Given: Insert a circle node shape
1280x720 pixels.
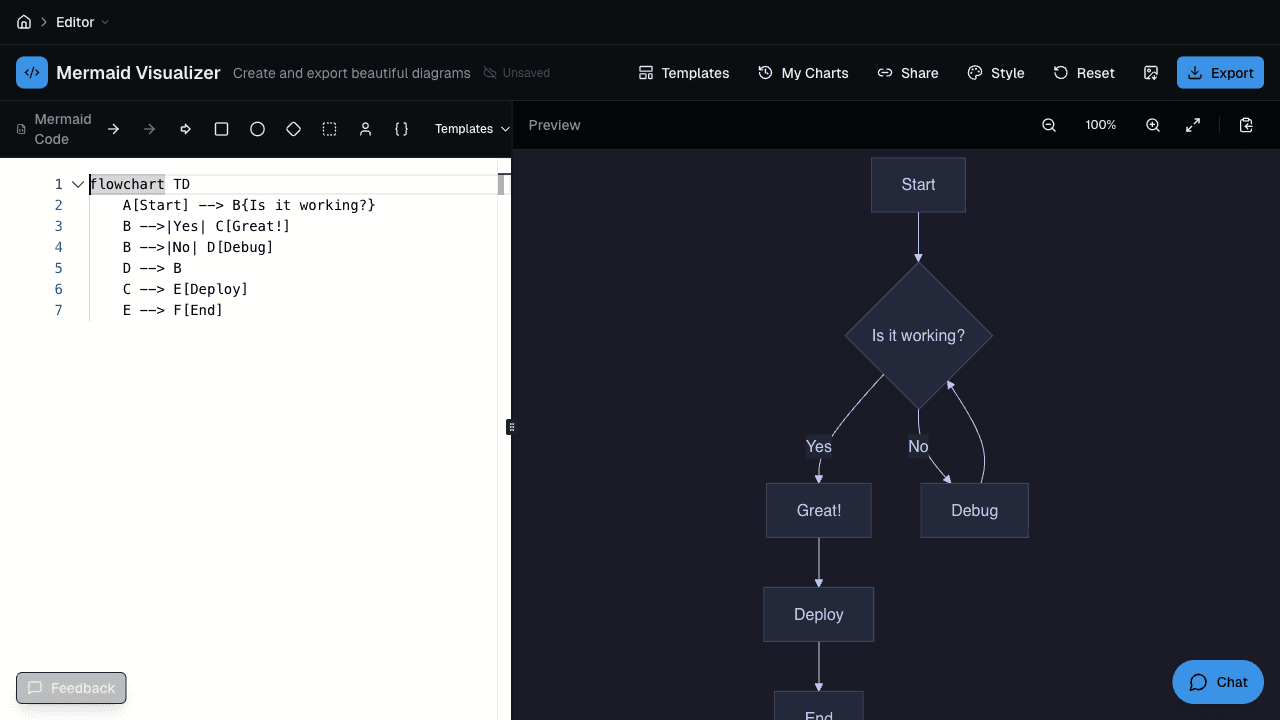Looking at the screenshot, I should click(257, 129).
